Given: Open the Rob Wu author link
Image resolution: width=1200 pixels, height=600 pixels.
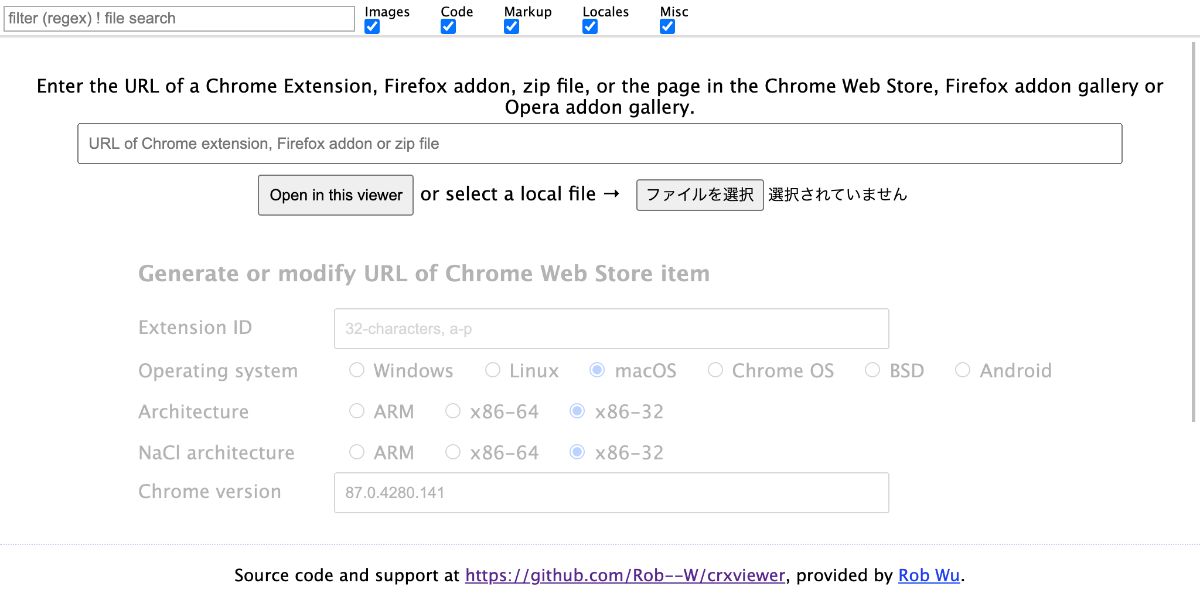Looking at the screenshot, I should click(x=929, y=575).
